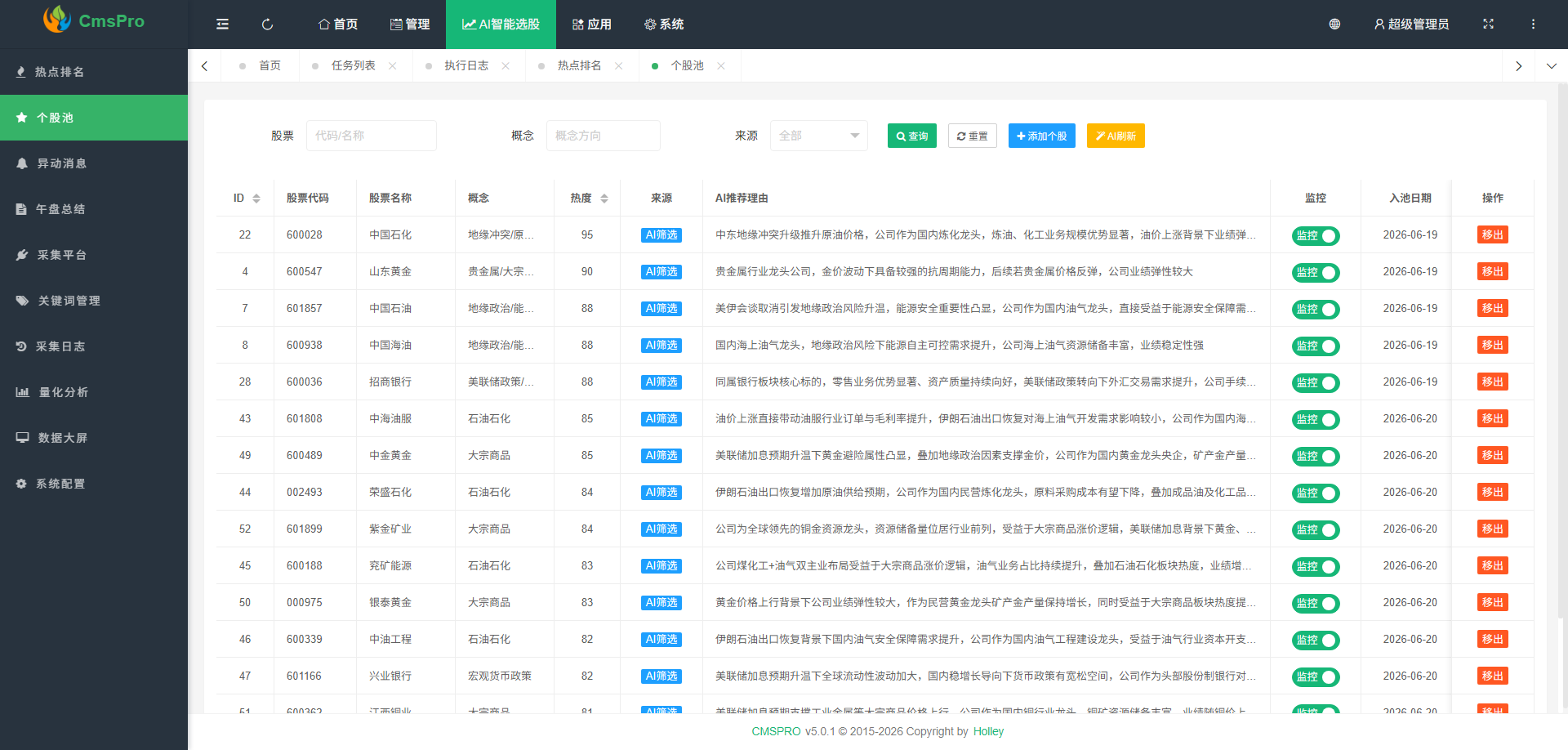Open 采集日志 in the sidebar

(94, 346)
